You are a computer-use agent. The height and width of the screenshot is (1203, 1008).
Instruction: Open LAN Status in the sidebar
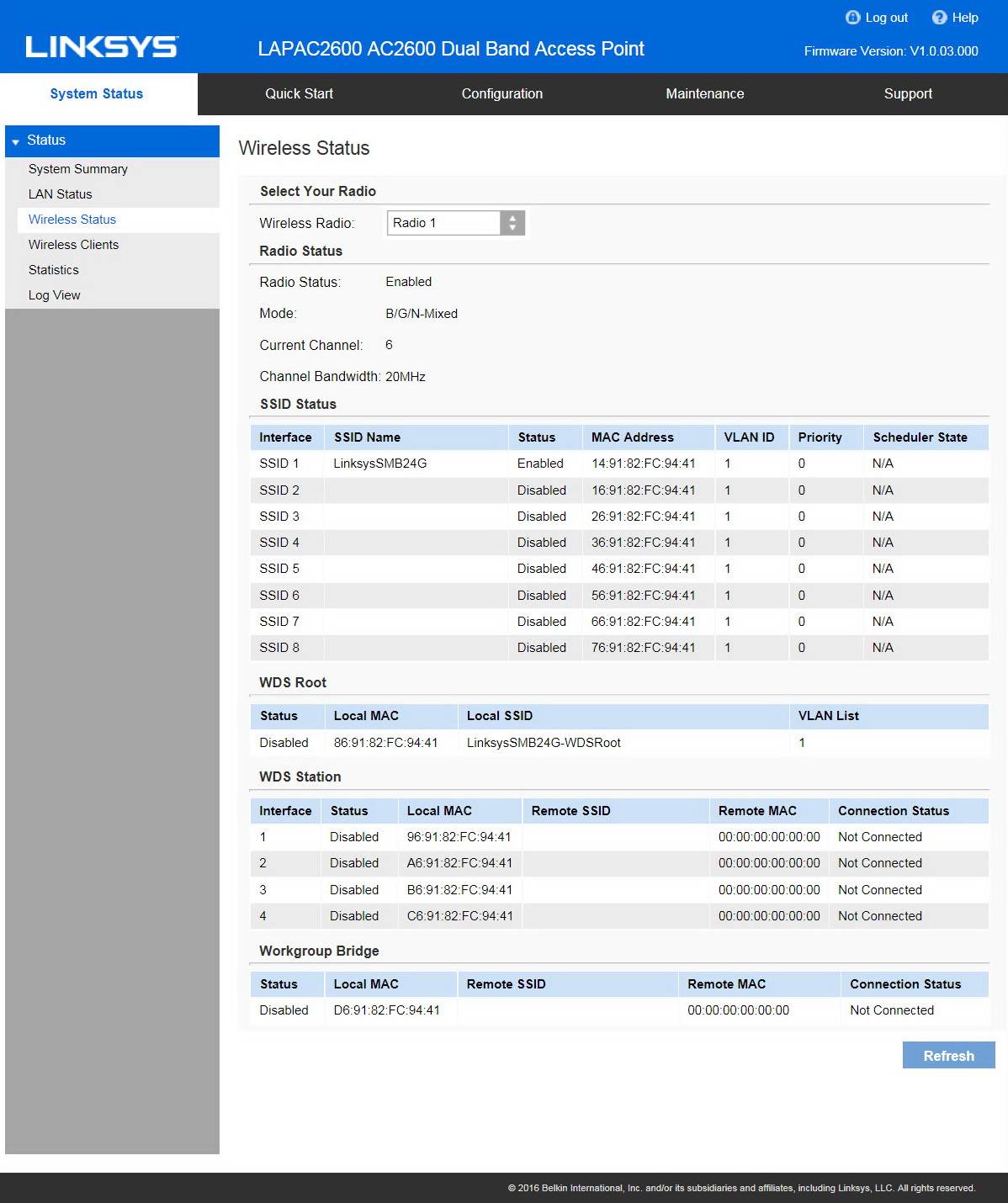point(61,194)
